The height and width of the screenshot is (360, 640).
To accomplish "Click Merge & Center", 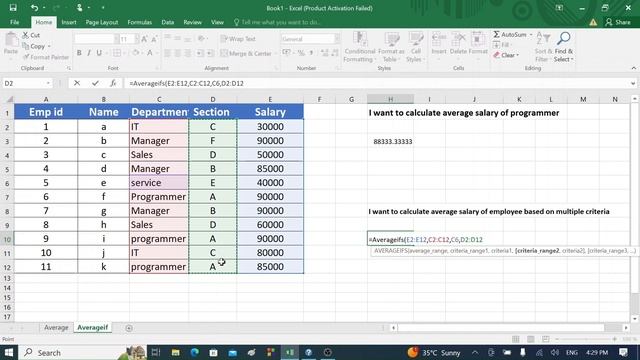I will pyautogui.click(x=246, y=53).
